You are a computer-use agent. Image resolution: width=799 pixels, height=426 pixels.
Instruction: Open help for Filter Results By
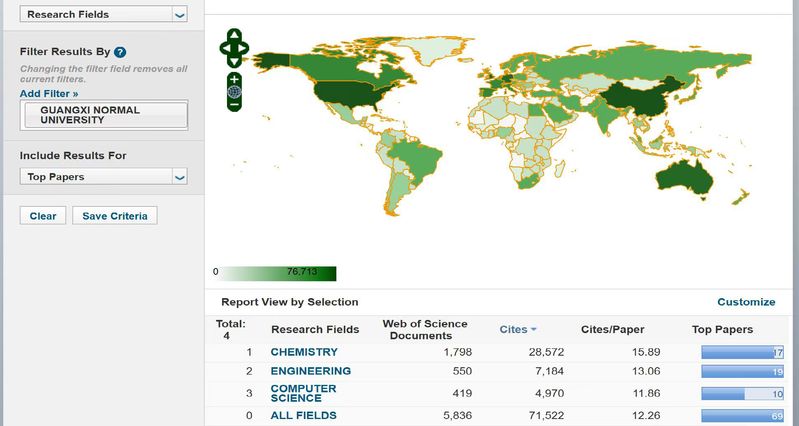pos(120,52)
